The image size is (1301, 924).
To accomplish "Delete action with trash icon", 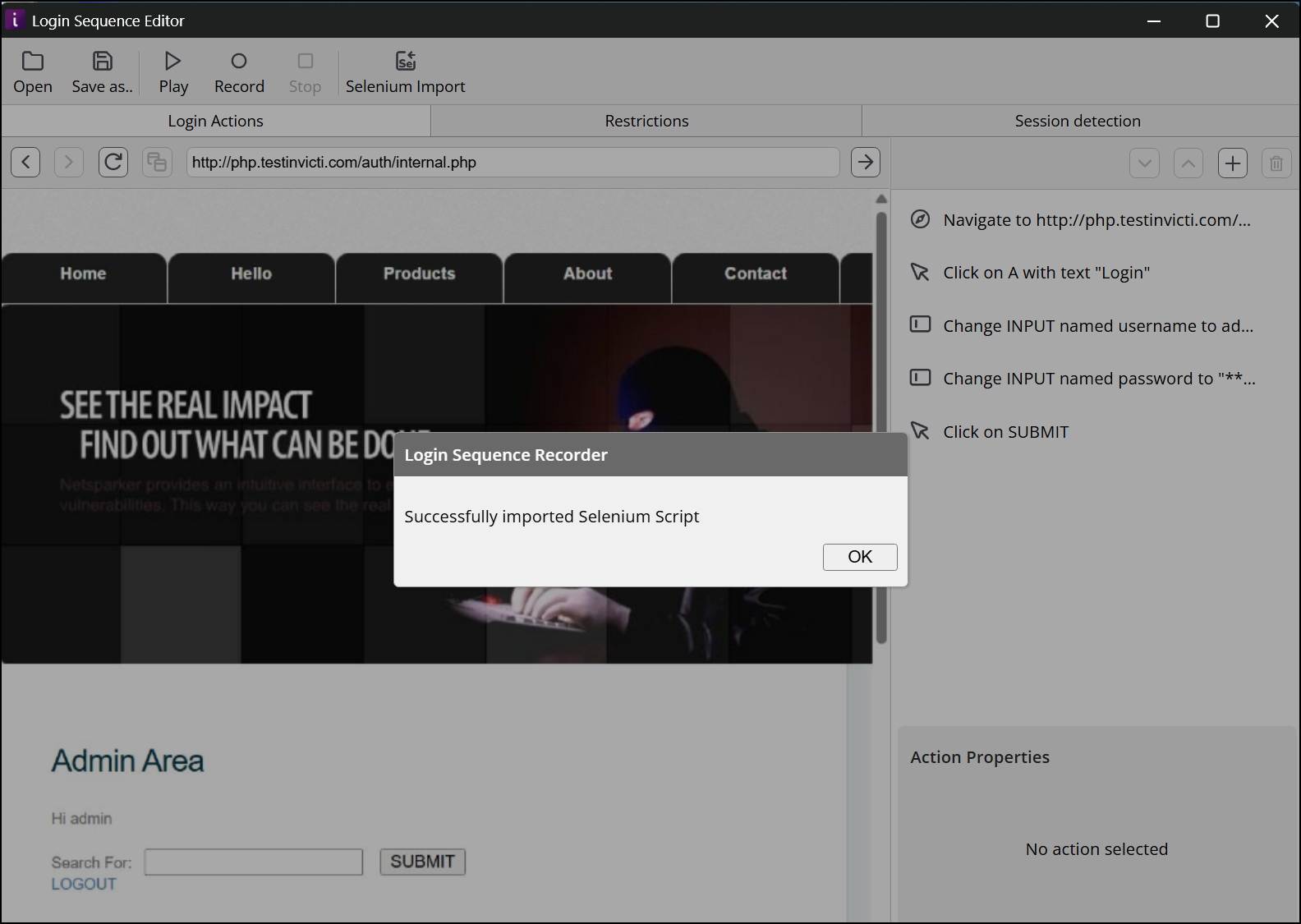I will point(1276,163).
